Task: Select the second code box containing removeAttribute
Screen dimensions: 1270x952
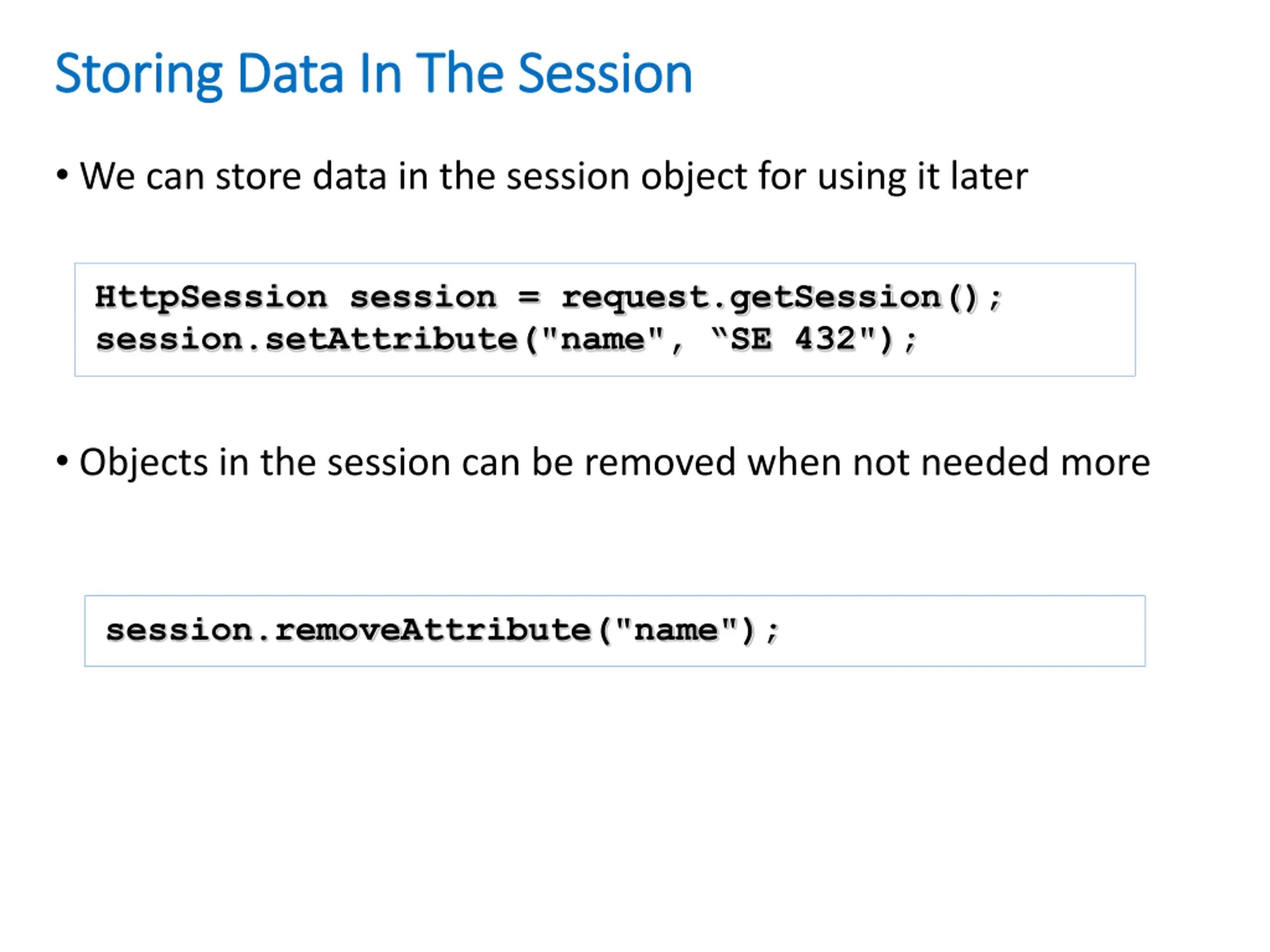Action: click(x=615, y=631)
